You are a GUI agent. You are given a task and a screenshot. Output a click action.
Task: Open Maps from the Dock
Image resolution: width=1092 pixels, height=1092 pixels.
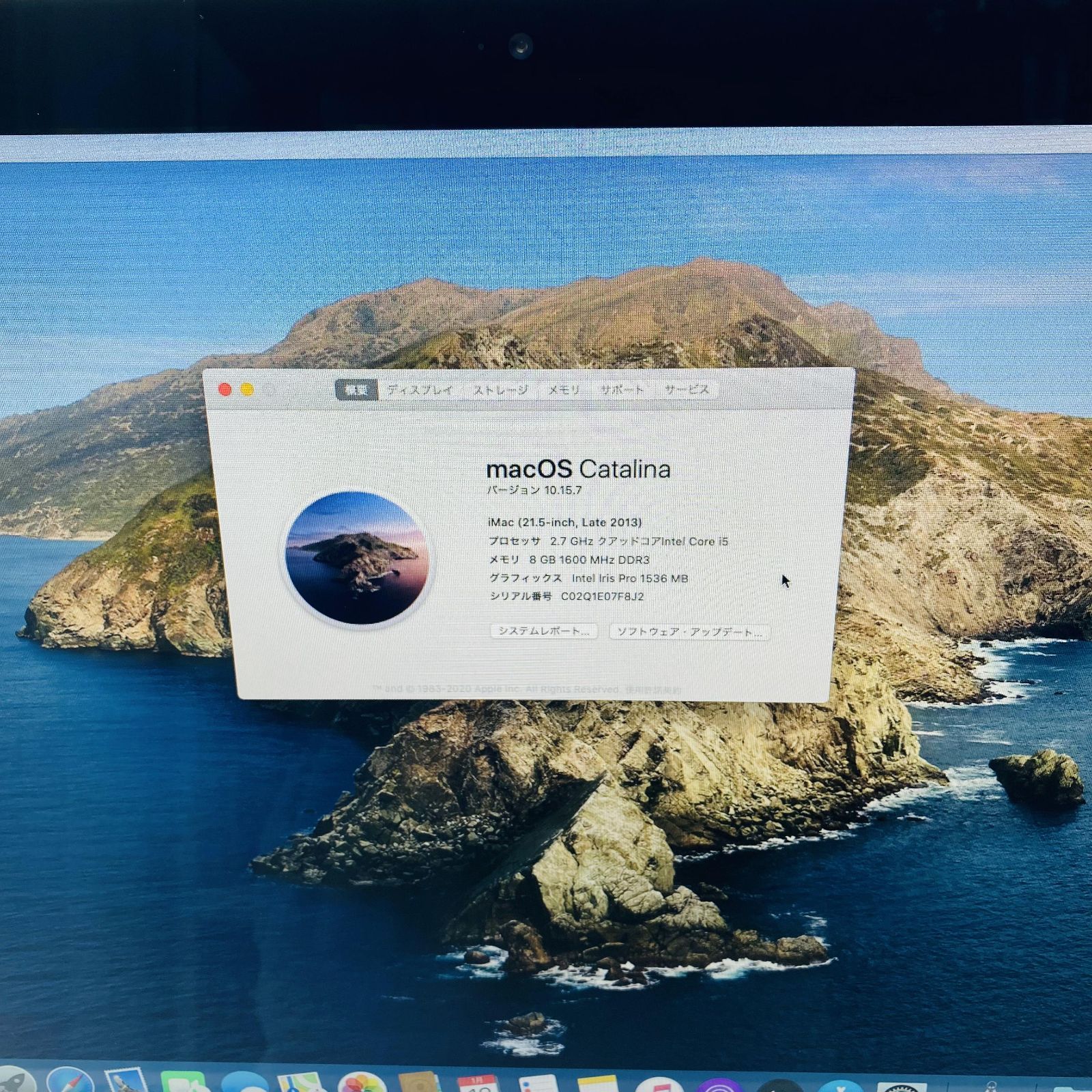pos(302,1084)
